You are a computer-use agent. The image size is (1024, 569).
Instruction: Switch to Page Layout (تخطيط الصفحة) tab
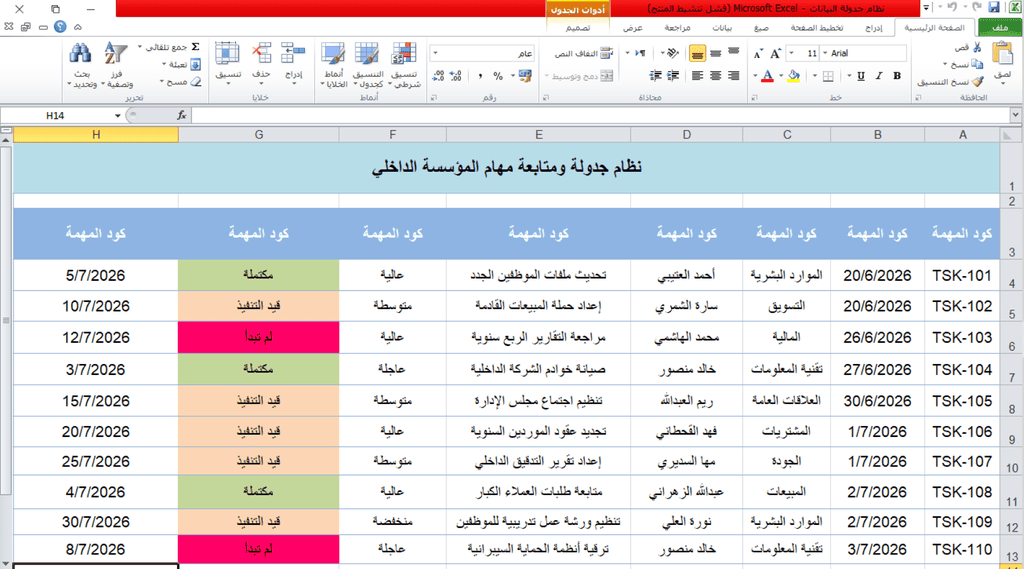(x=816, y=28)
